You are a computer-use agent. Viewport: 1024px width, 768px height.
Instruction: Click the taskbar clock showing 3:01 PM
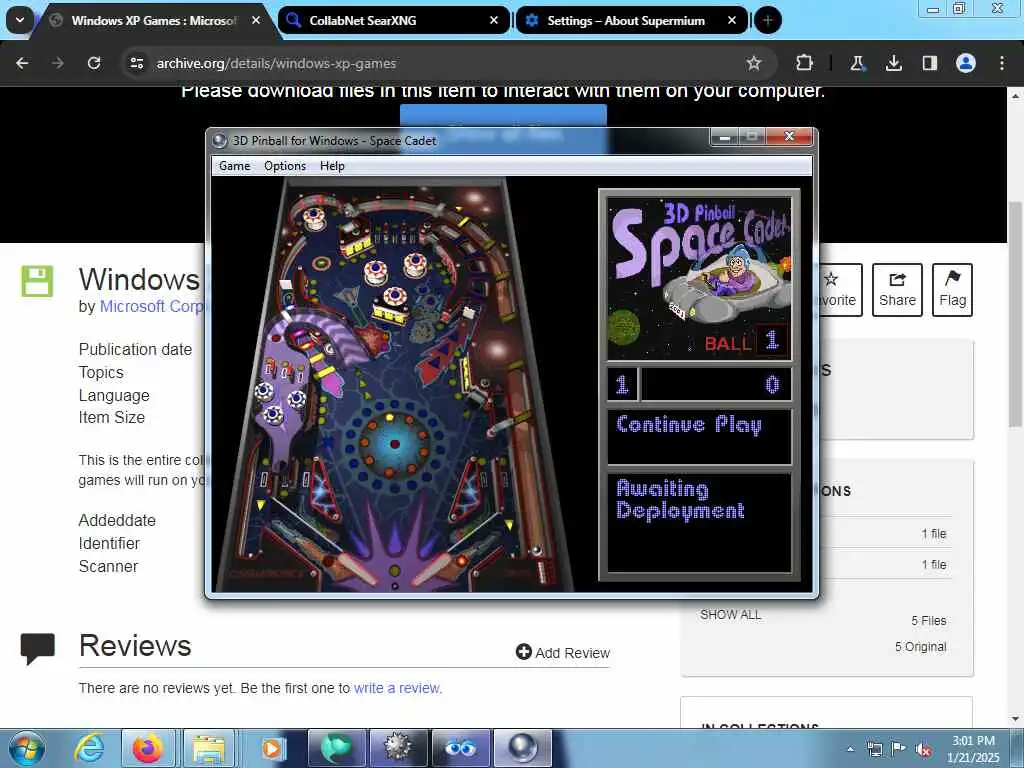[974, 749]
